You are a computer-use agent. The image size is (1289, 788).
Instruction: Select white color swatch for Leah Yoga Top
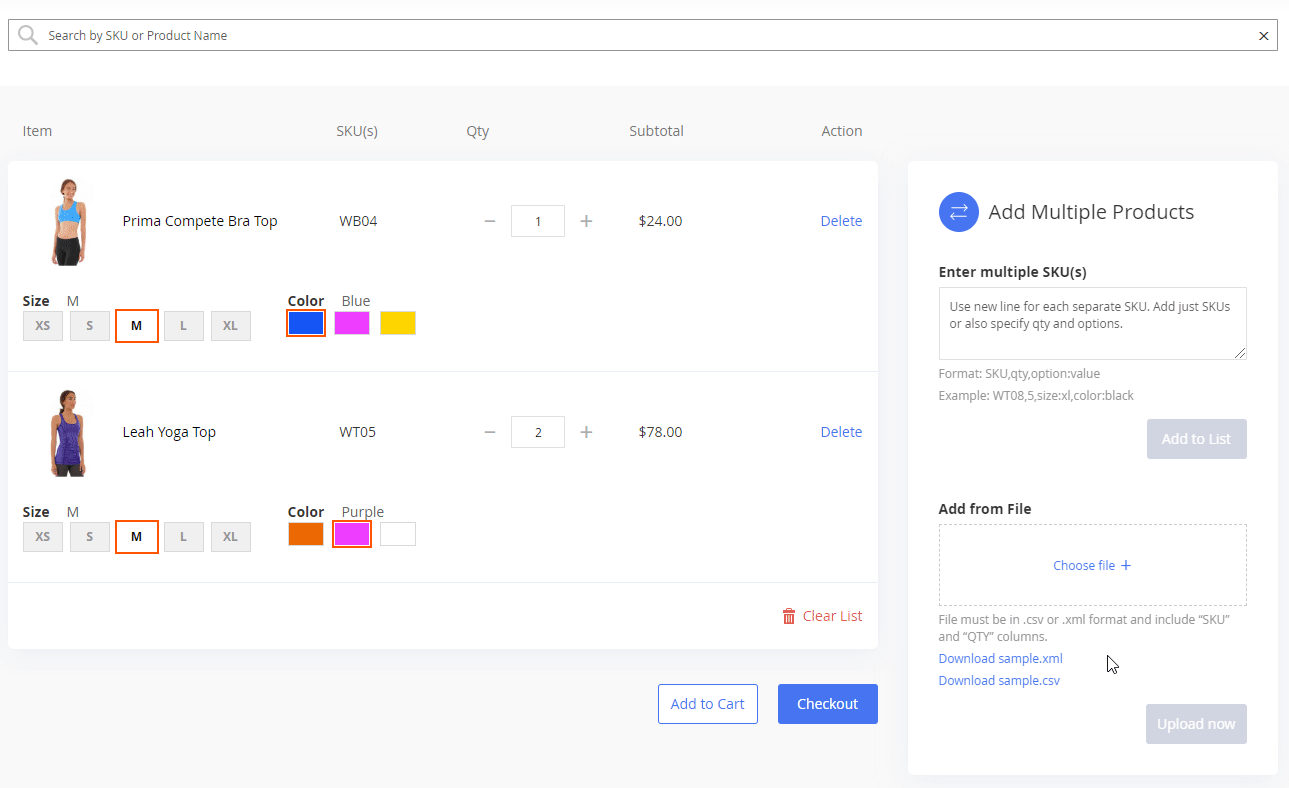[x=398, y=534]
